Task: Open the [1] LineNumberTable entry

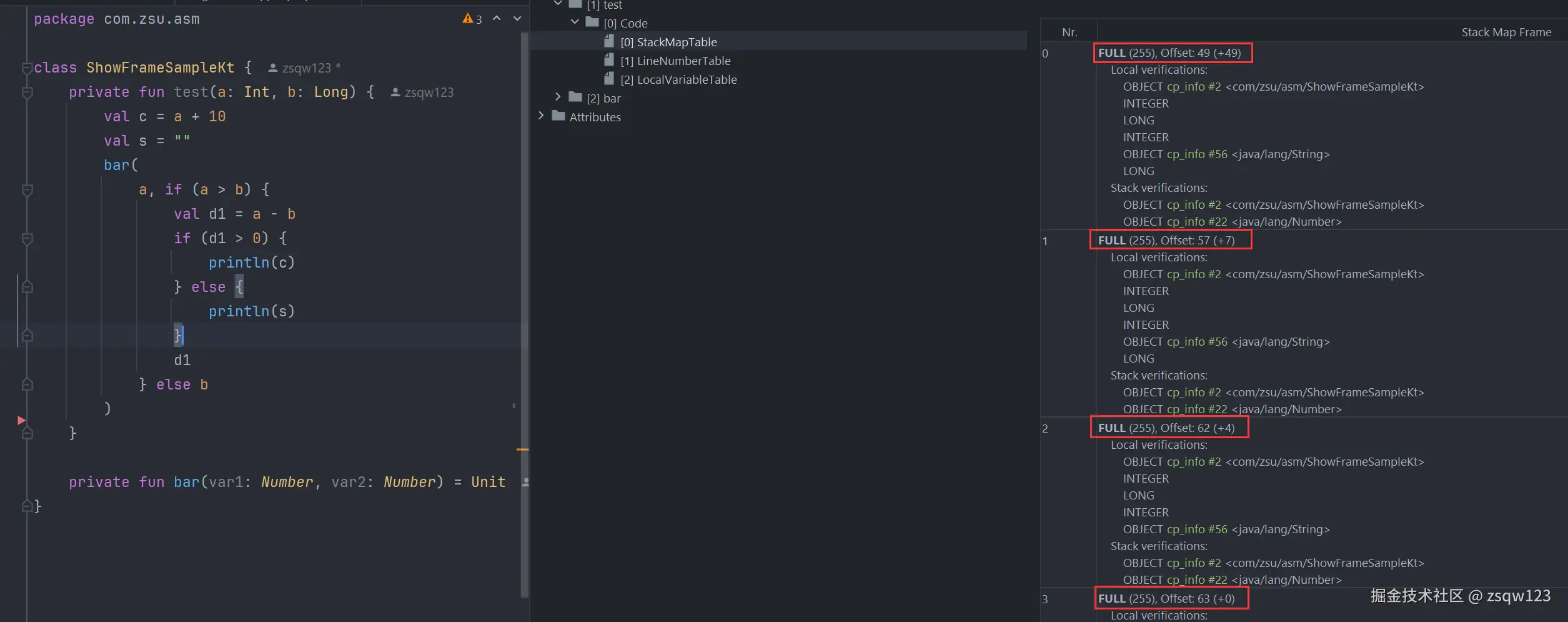Action: tap(675, 61)
